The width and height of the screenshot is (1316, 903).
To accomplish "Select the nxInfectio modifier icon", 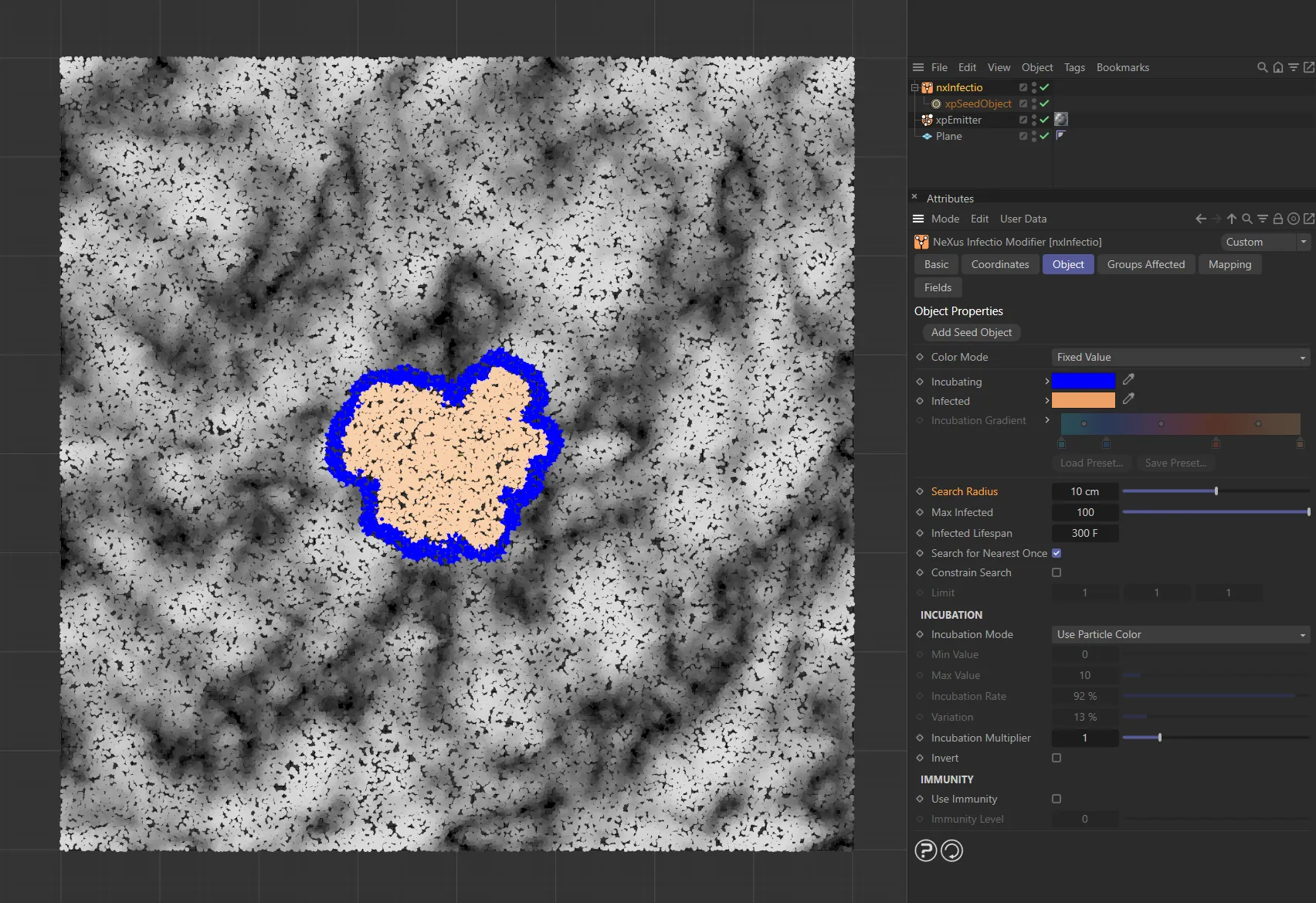I will point(927,87).
